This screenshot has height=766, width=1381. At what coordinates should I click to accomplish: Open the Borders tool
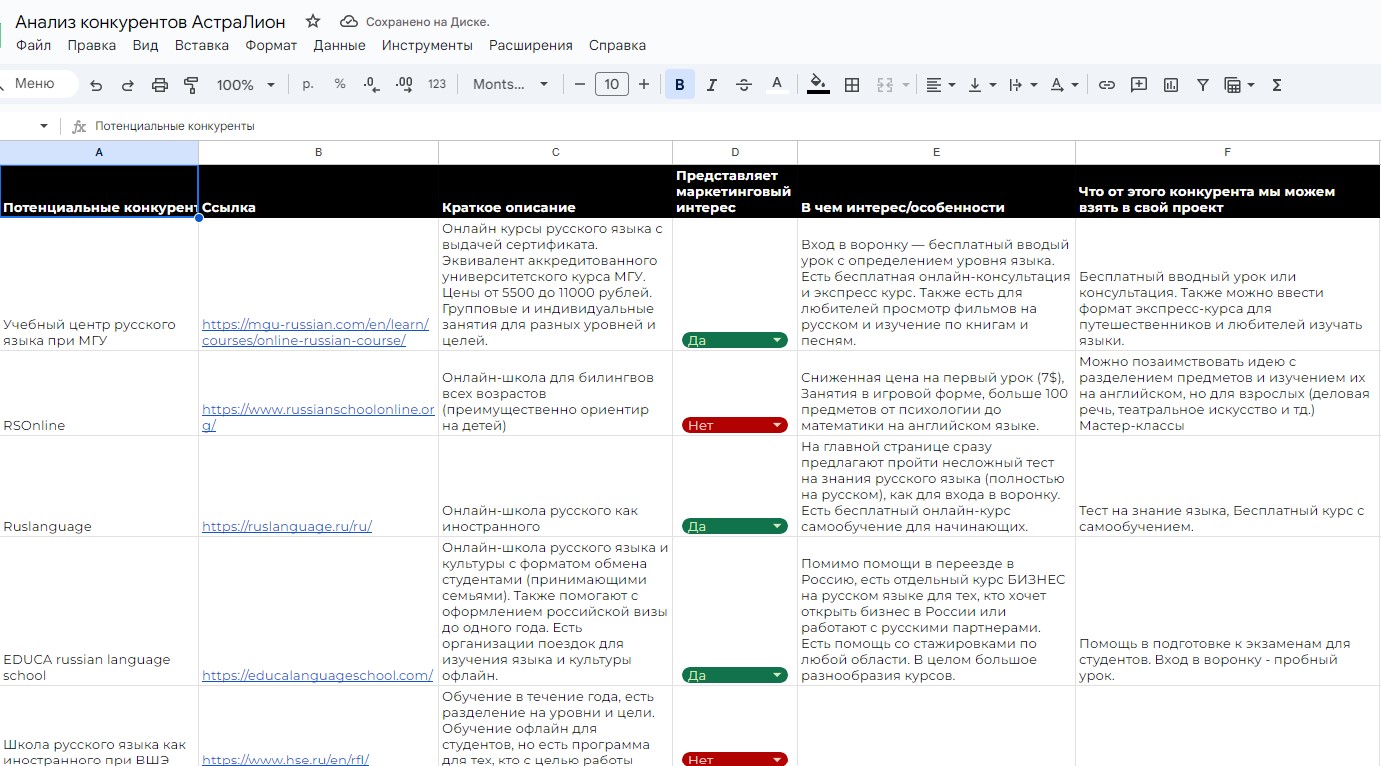[852, 85]
